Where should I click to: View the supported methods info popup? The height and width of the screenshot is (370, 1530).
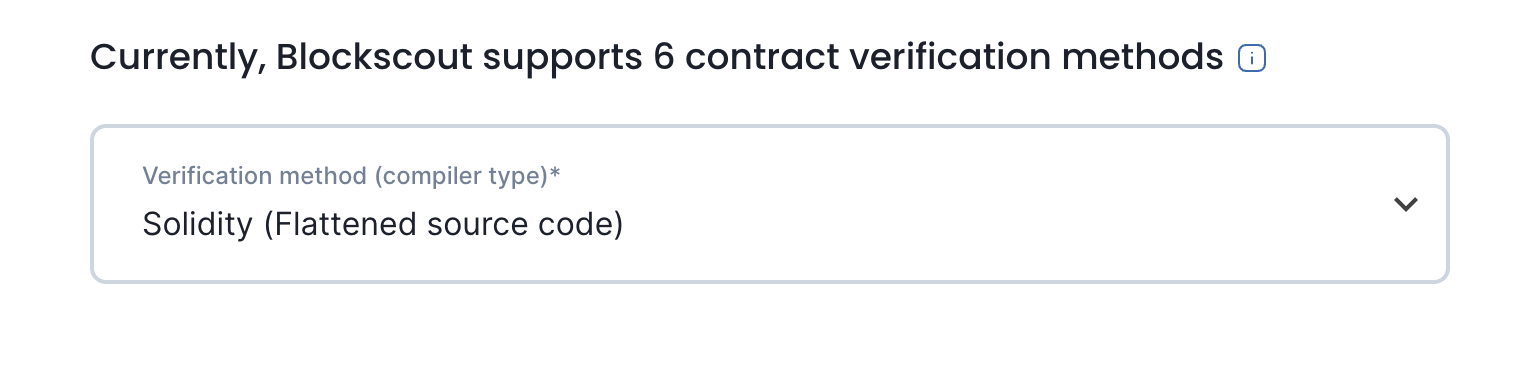[x=1252, y=59]
